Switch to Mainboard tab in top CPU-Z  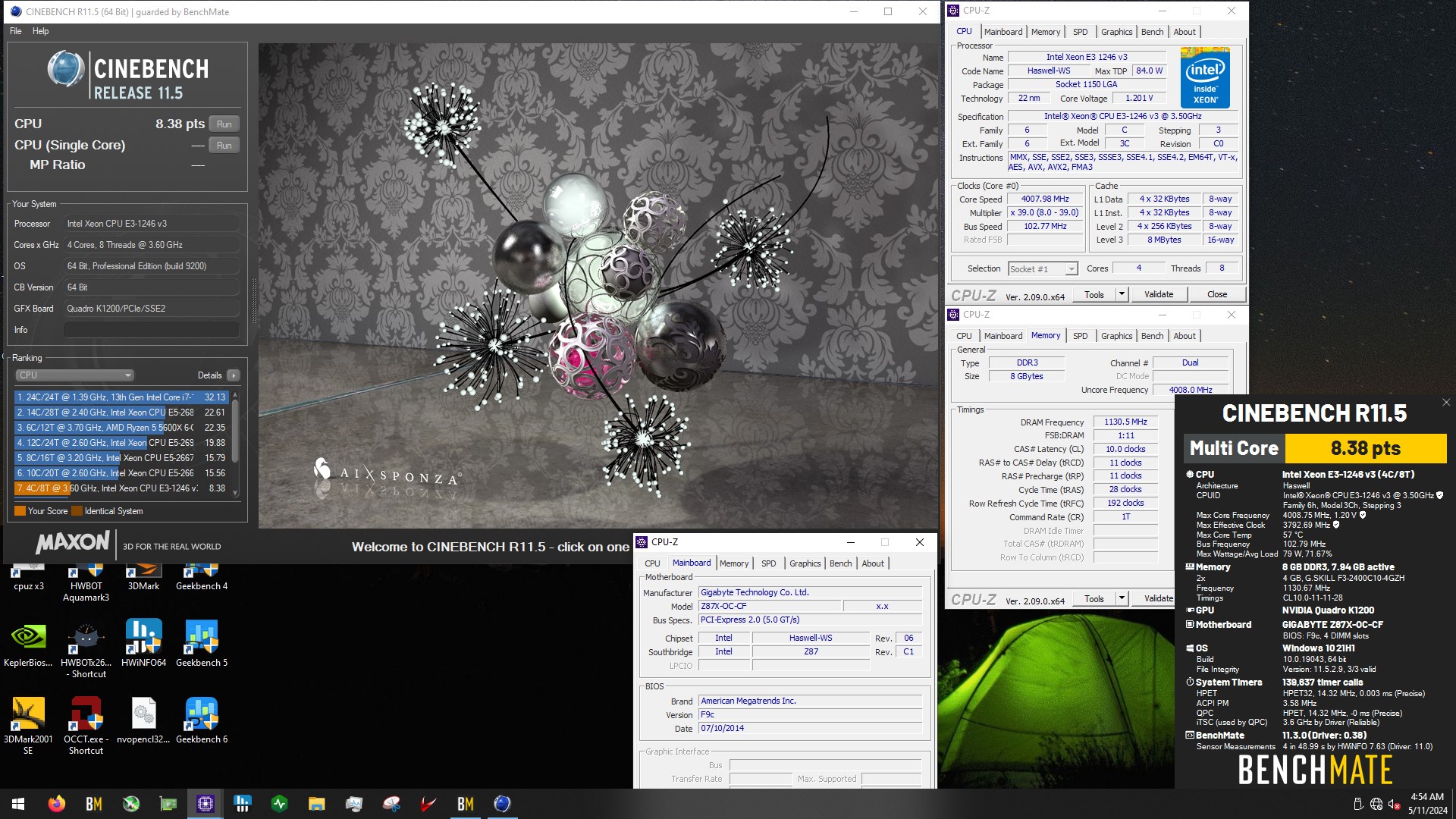(1003, 32)
